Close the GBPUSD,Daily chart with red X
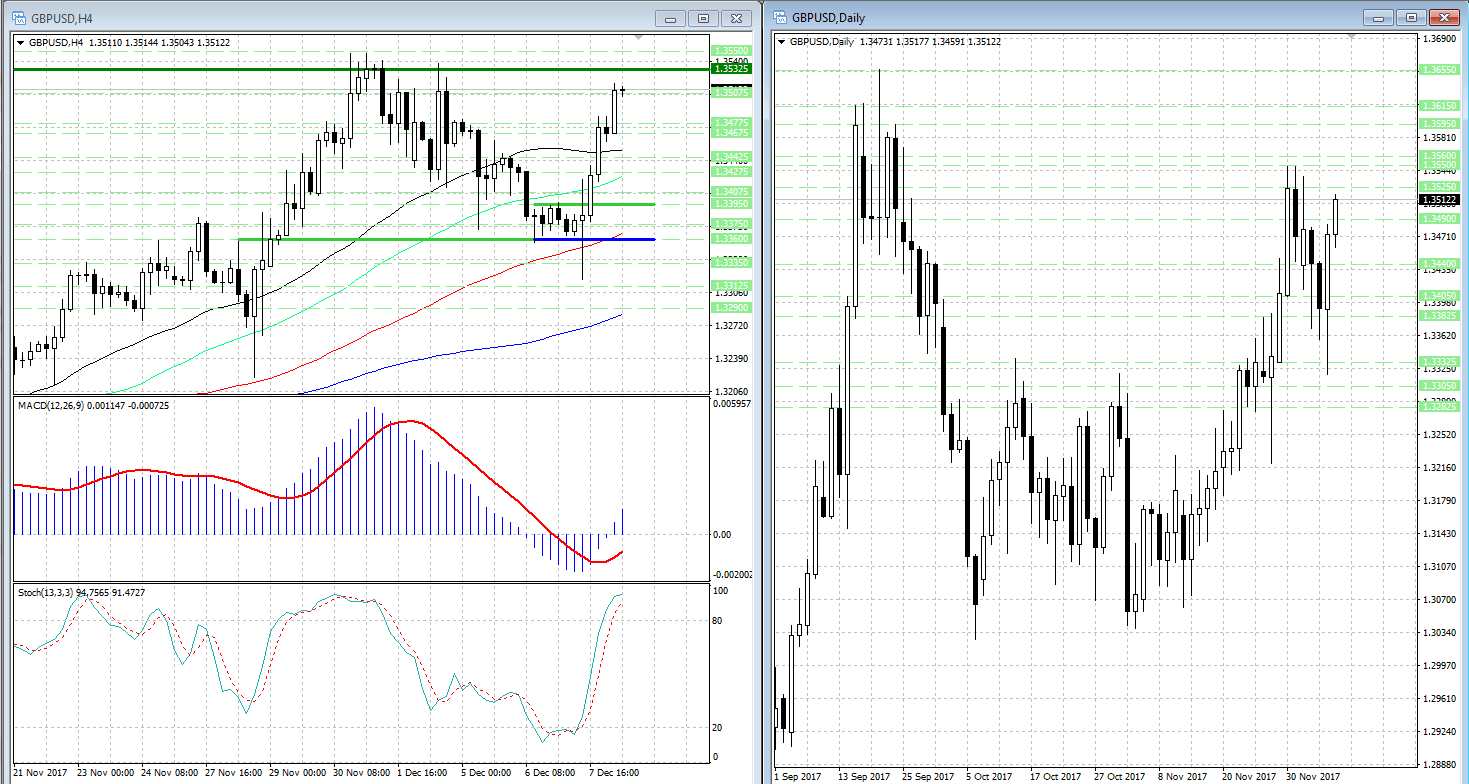1469x784 pixels. (1443, 18)
